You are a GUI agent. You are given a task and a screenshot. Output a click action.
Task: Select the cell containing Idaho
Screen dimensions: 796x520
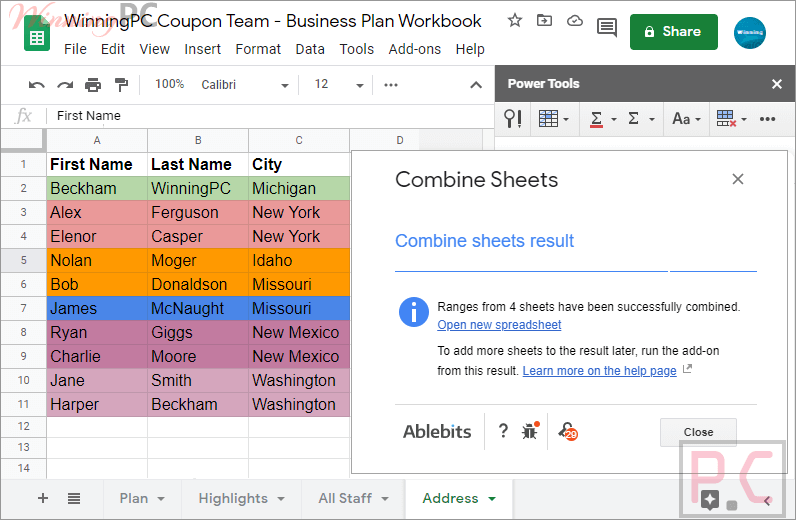299,261
